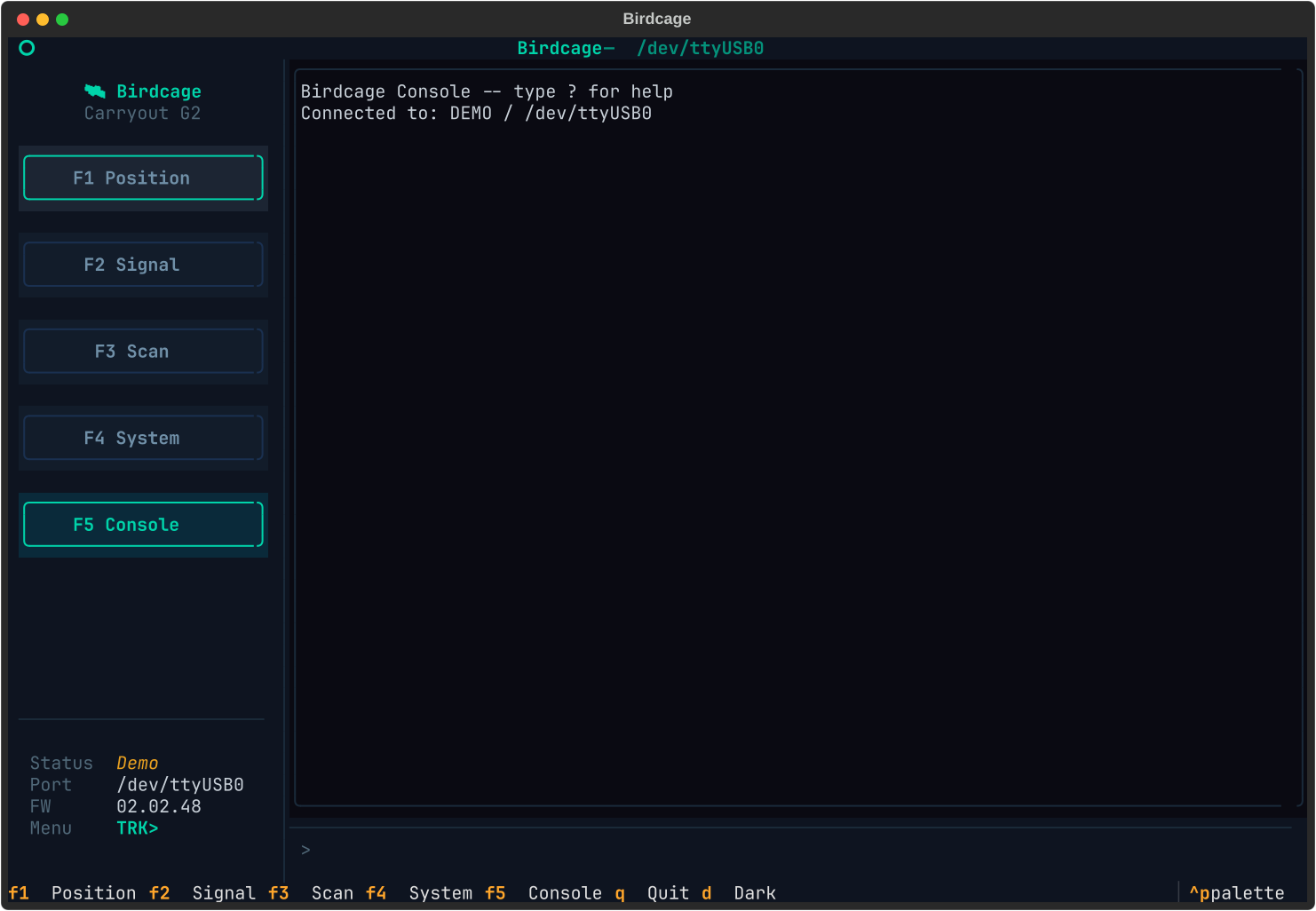Click f3 Scan in the footer bar
The width and height of the screenshot is (1316, 911).
(x=311, y=893)
